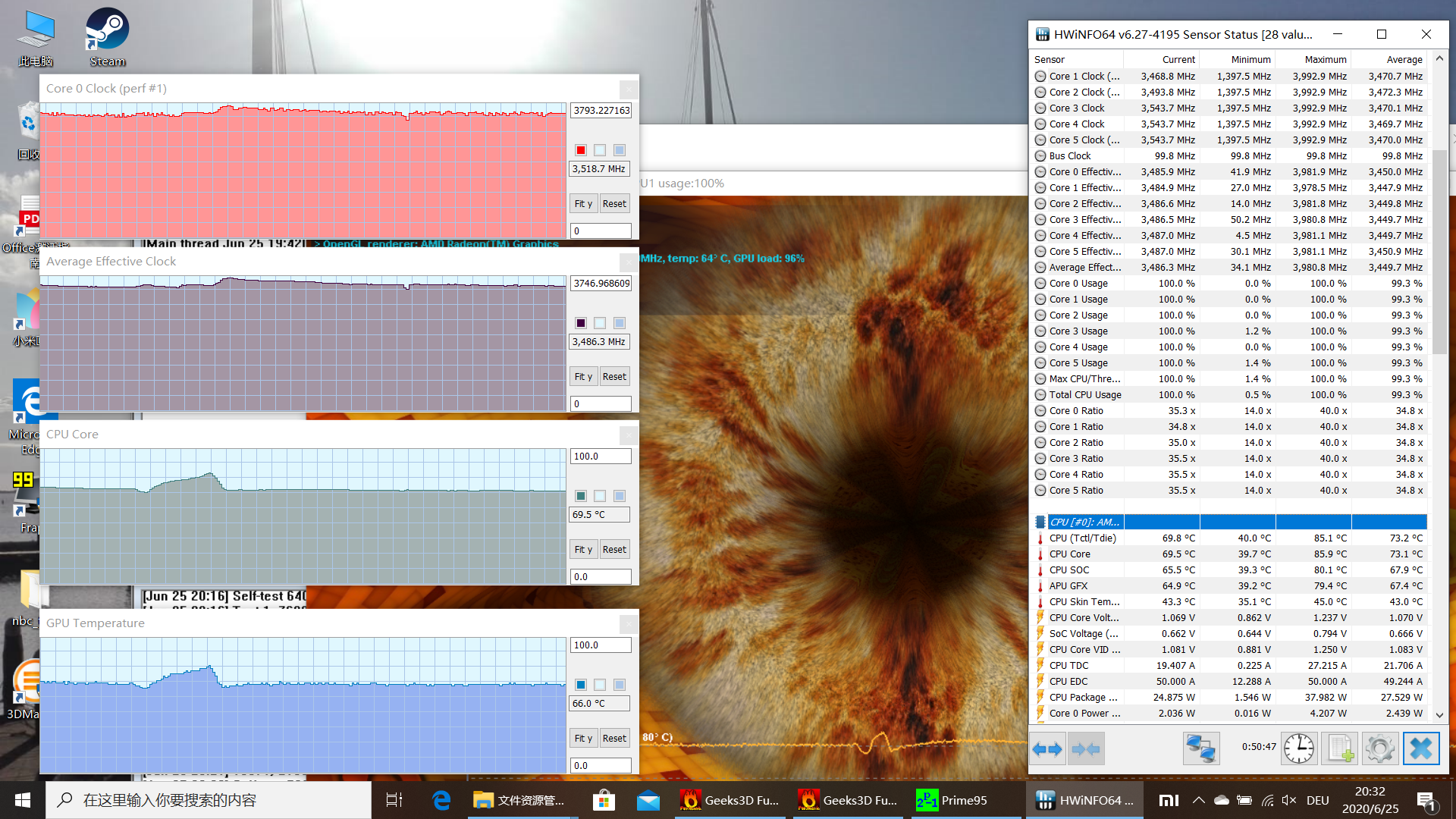Toggle middle checkbox in Core 0 Clock graph
The width and height of the screenshot is (1456, 819).
point(600,150)
